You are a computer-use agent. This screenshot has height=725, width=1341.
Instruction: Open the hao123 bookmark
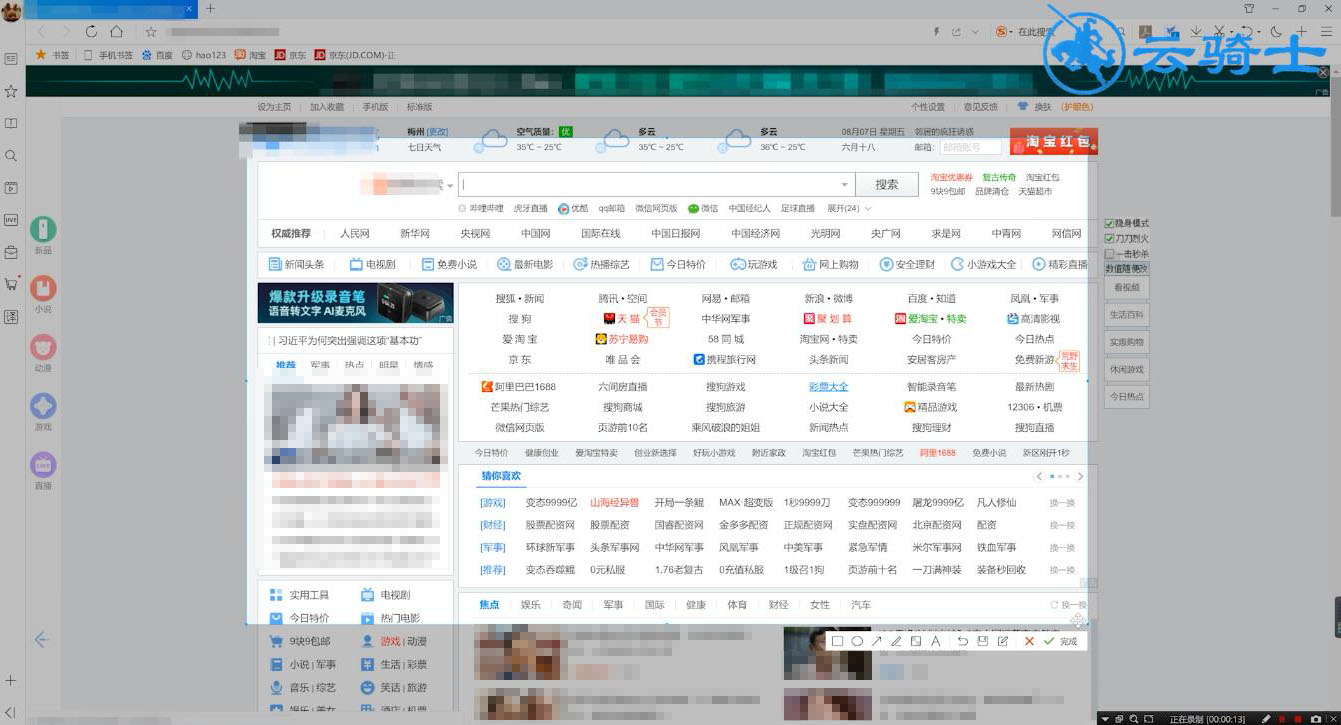click(204, 55)
